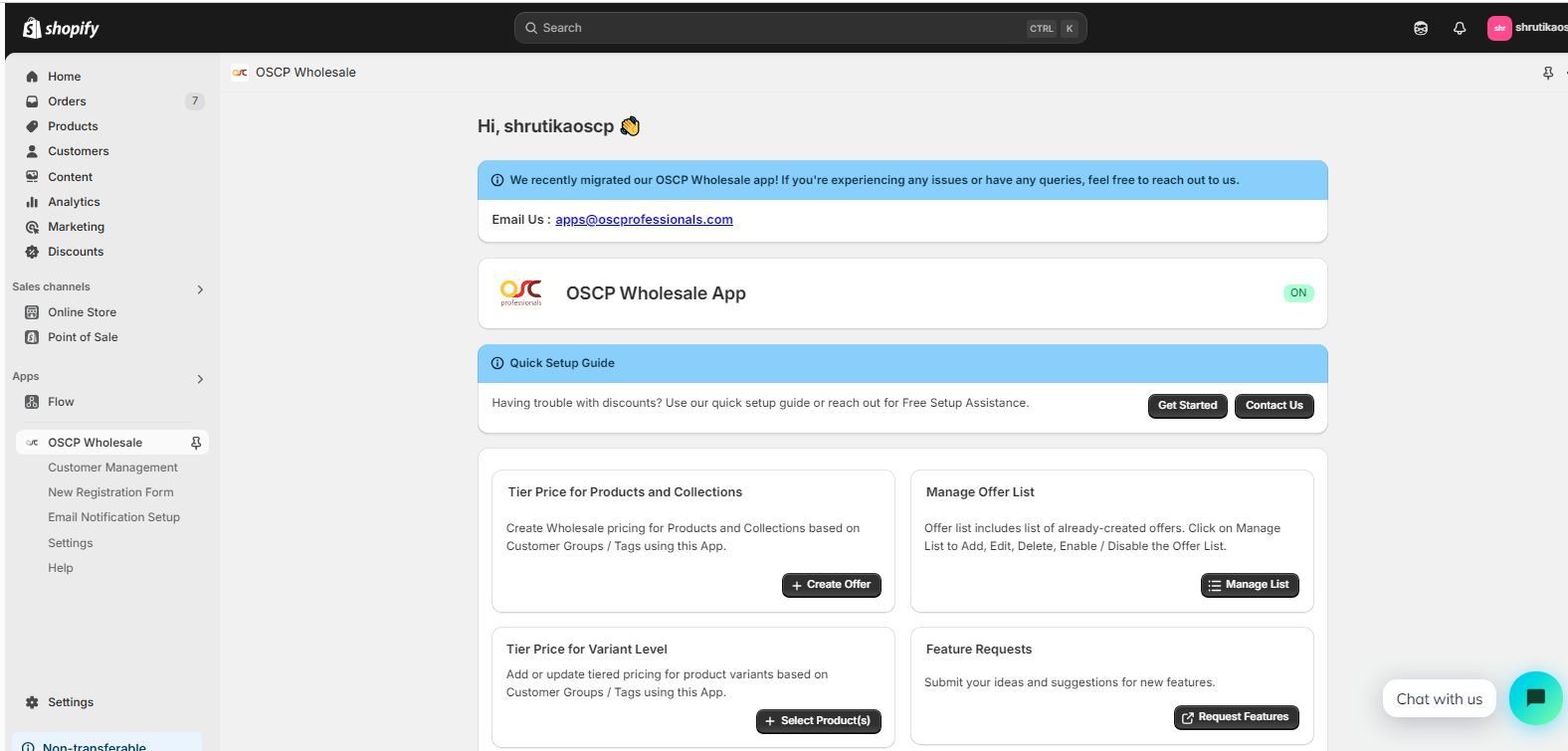Click the Create Offer button

(831, 585)
